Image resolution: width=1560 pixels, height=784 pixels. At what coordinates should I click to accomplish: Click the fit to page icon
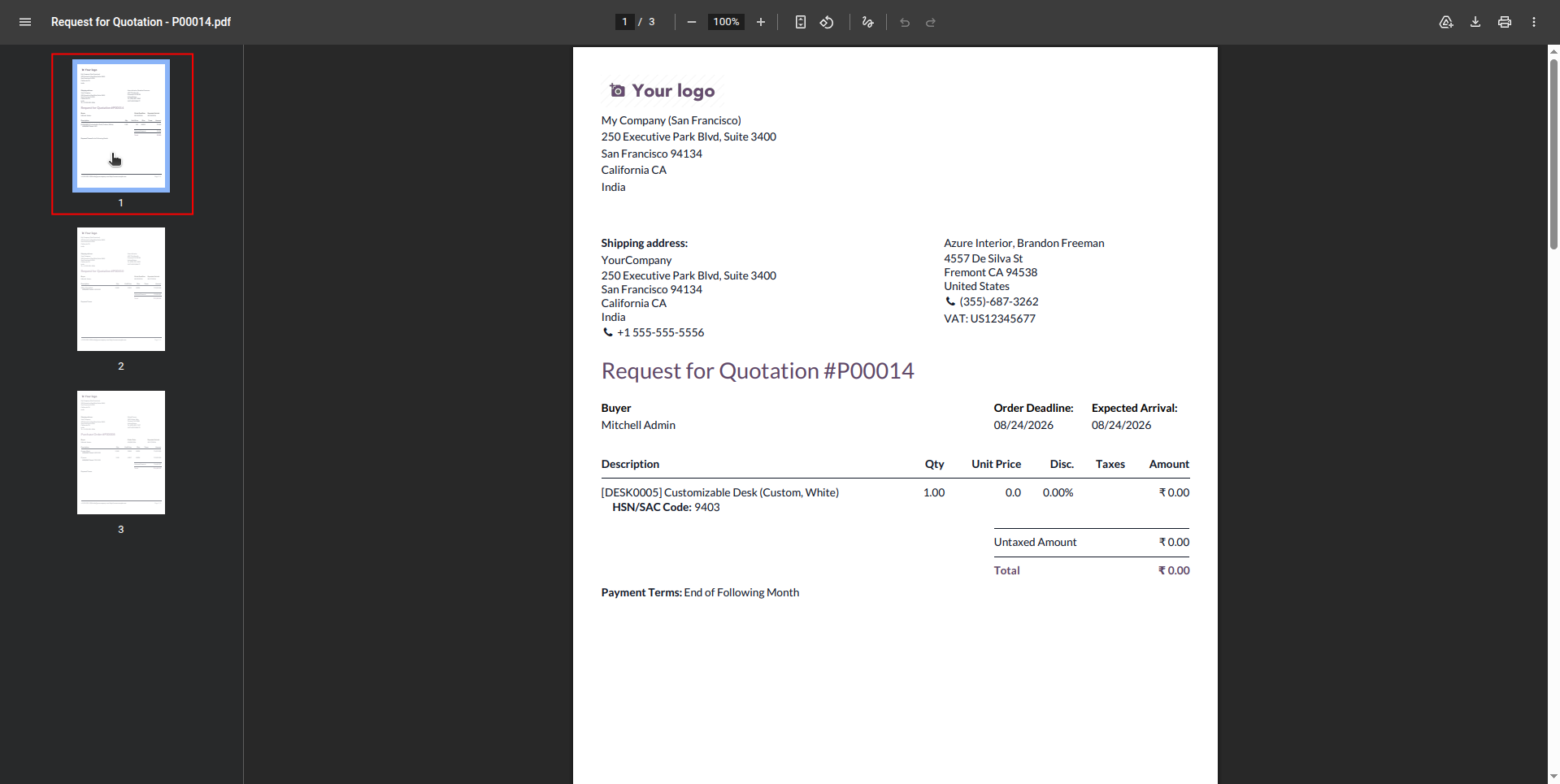[x=801, y=22]
